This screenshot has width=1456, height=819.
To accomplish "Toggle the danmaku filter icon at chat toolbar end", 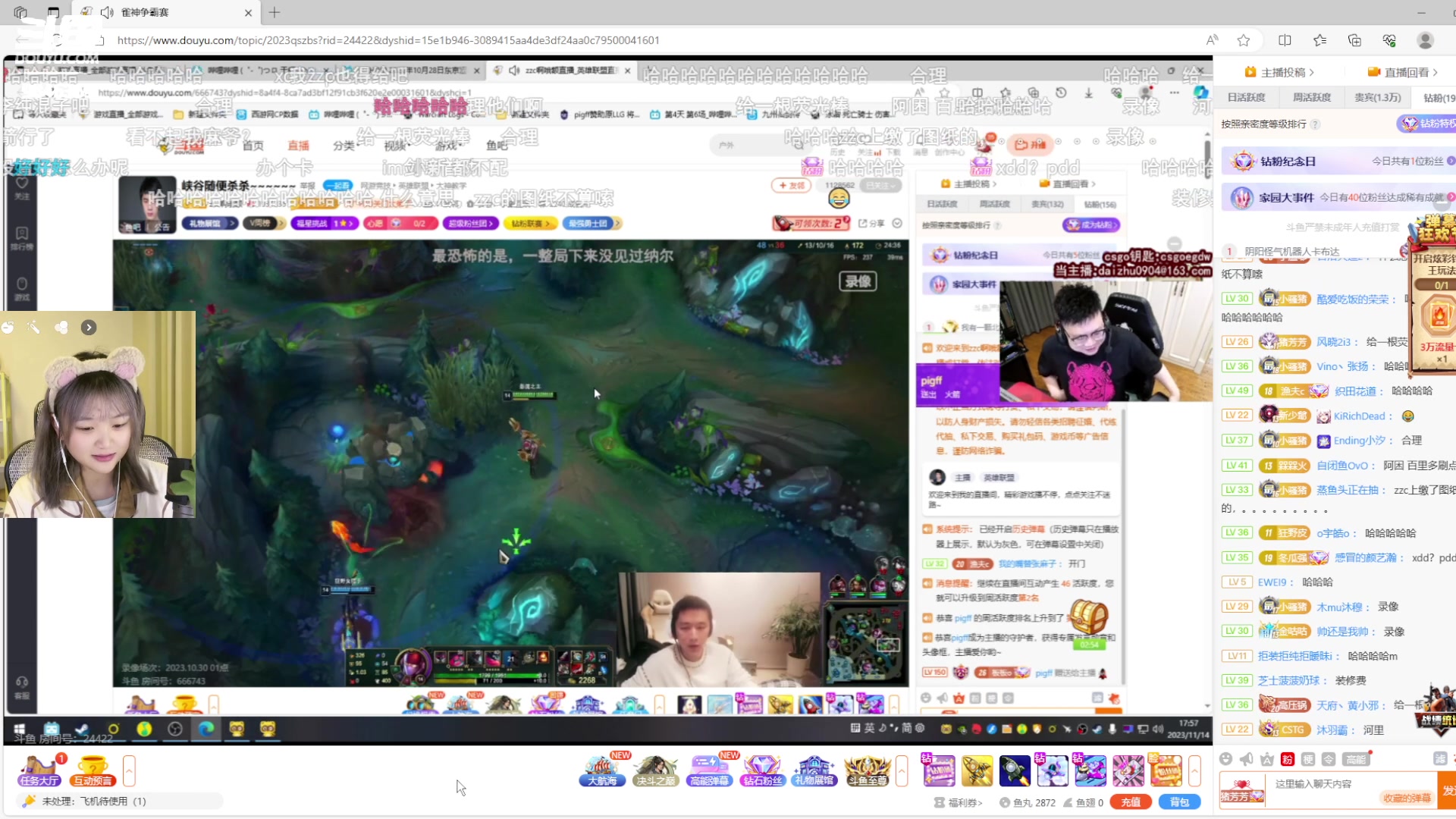I will 1439,759.
